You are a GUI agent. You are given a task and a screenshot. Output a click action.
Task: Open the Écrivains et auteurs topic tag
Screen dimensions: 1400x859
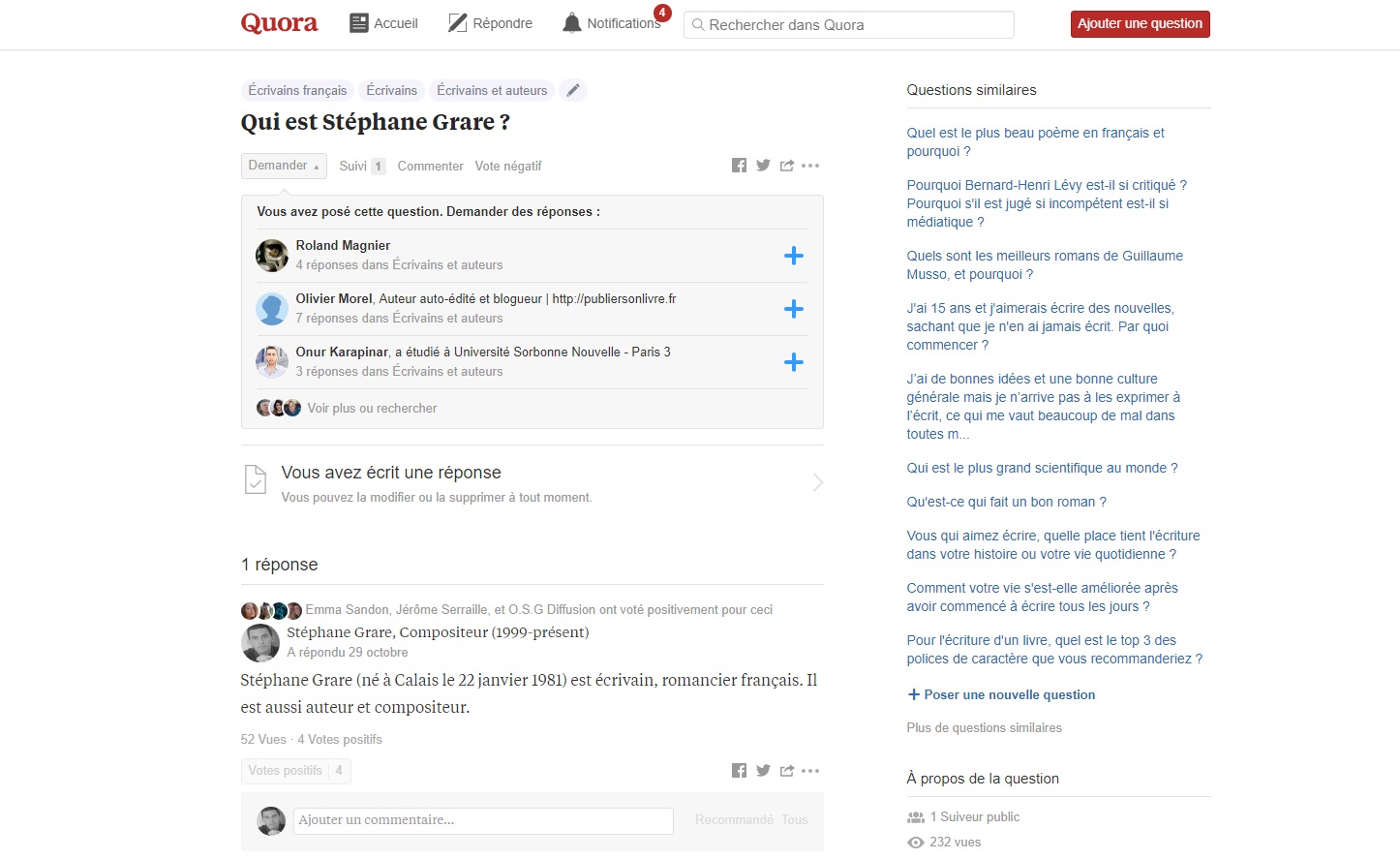tap(492, 90)
